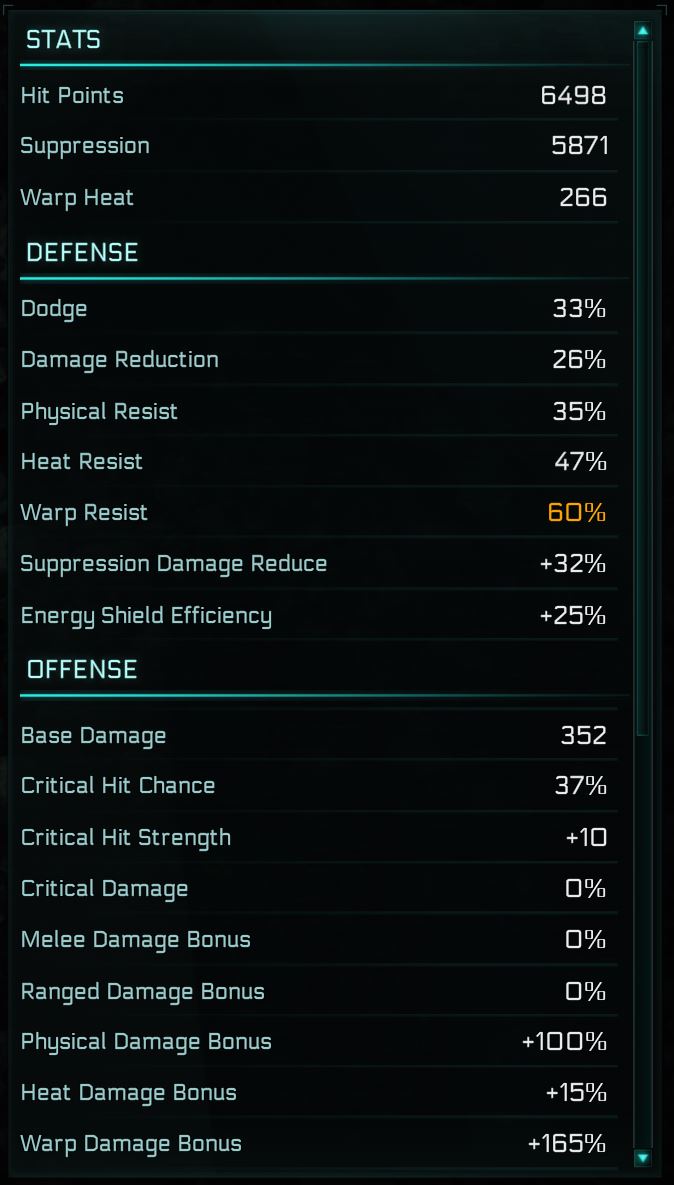Click the Energy Shield Efficiency label
This screenshot has width=674, height=1185.
click(146, 615)
